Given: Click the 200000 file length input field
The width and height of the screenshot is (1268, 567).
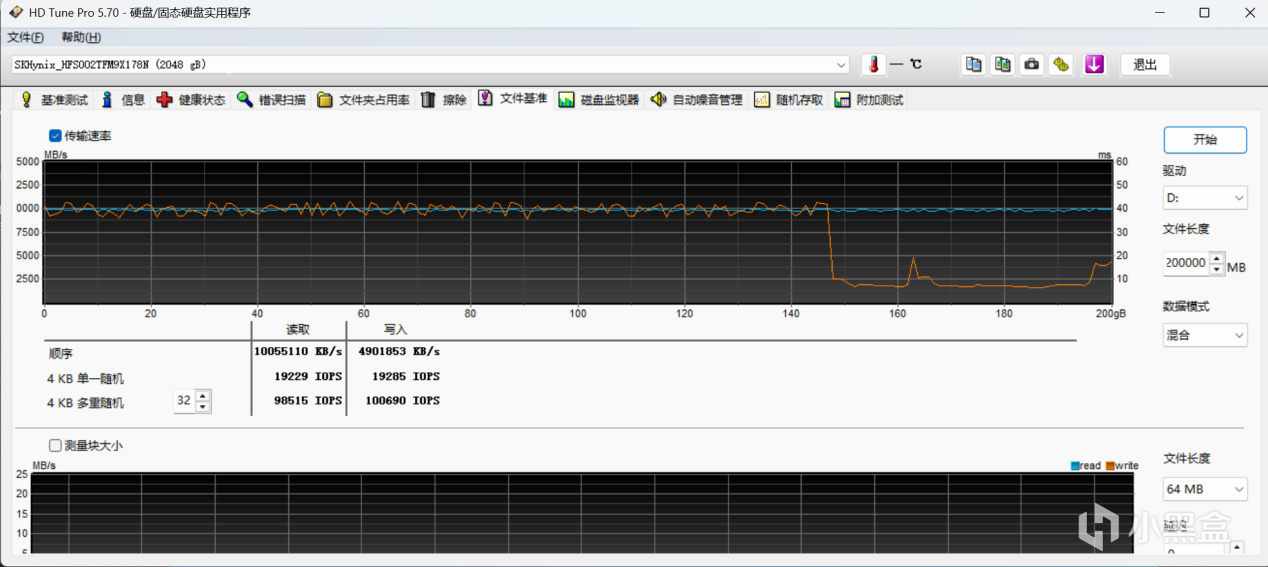Looking at the screenshot, I should click(1186, 263).
